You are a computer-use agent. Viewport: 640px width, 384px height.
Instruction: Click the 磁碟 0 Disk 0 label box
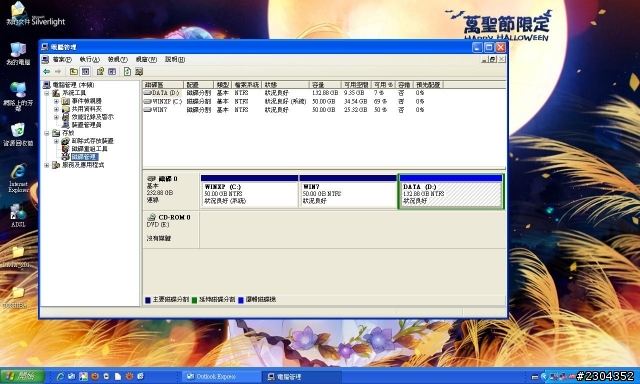(x=171, y=192)
